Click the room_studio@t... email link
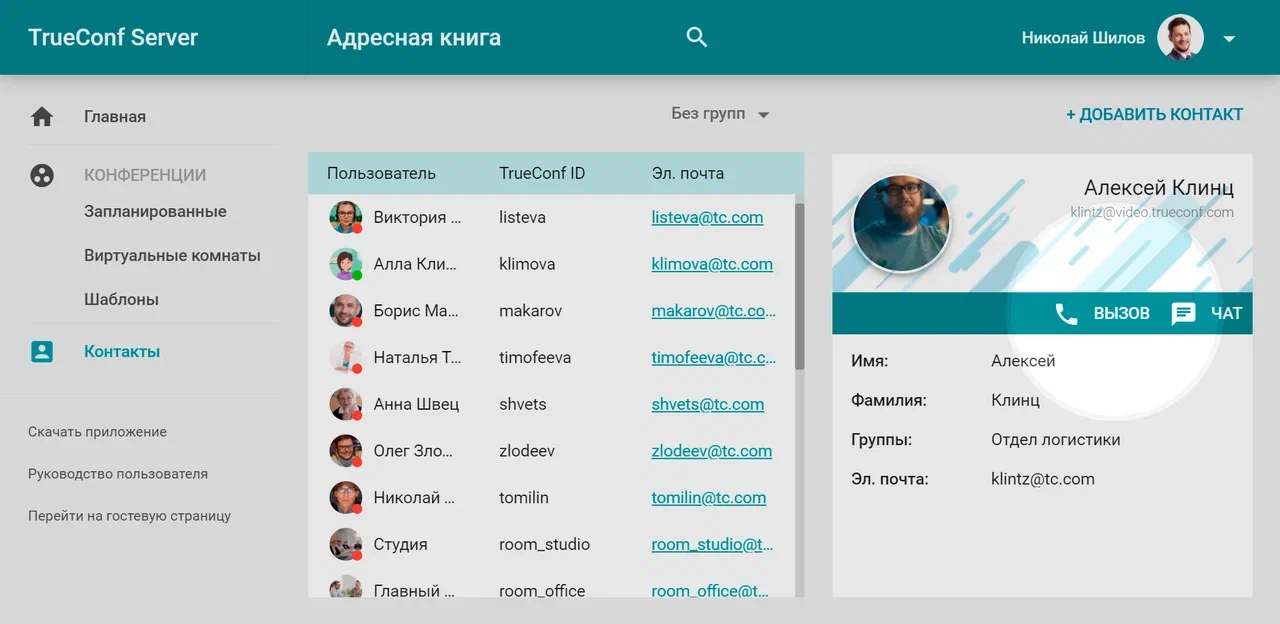This screenshot has height=624, width=1280. click(x=713, y=544)
